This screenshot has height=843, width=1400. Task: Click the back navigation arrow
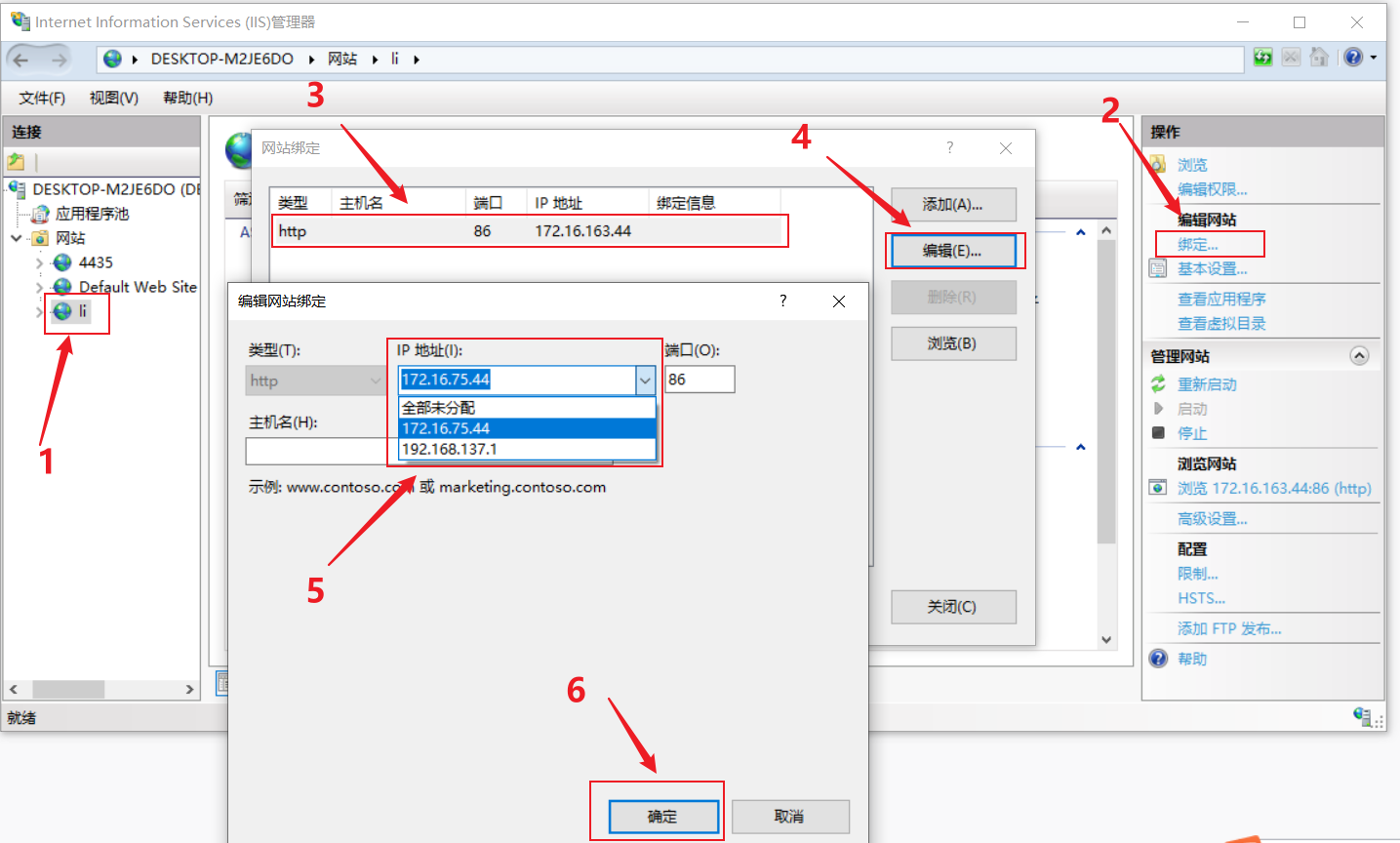click(x=20, y=58)
